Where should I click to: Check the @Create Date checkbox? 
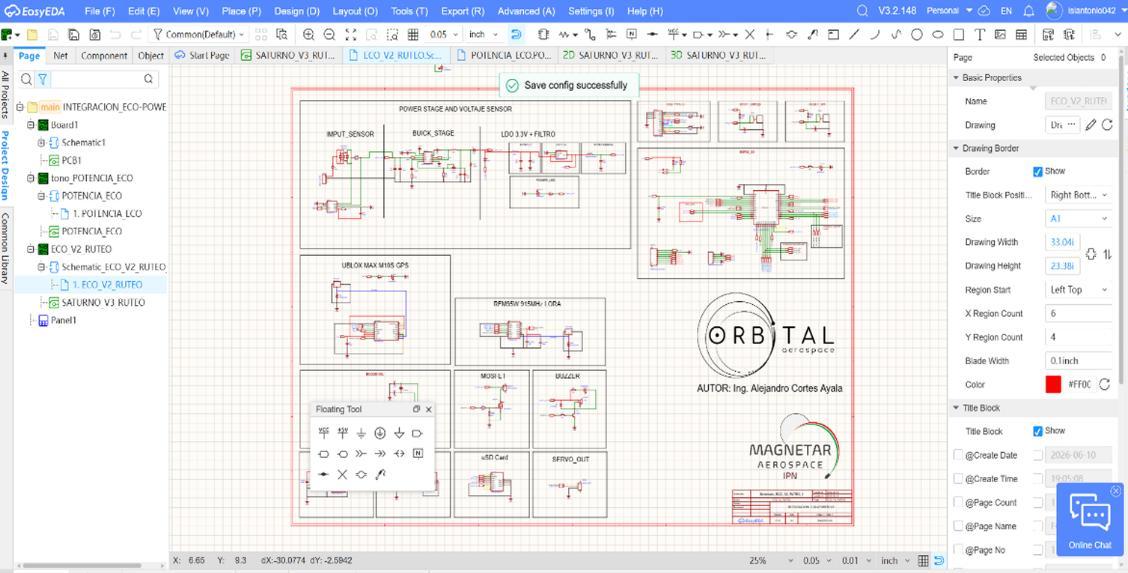(x=958, y=455)
